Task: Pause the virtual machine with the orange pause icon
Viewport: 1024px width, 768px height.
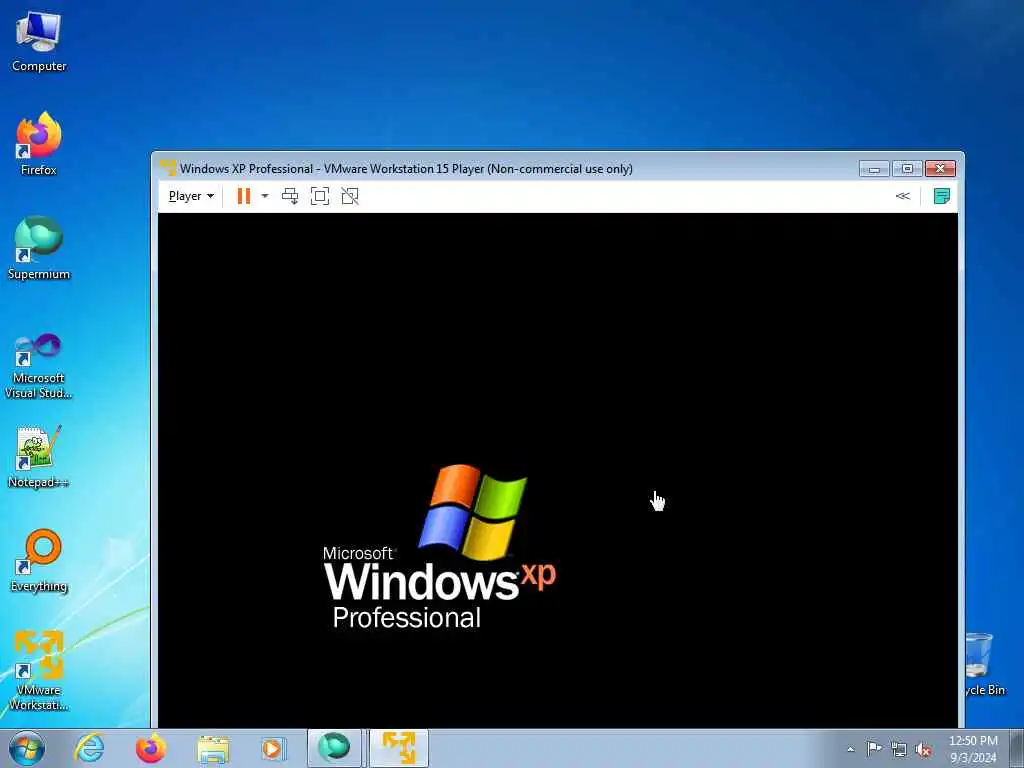Action: (244, 196)
